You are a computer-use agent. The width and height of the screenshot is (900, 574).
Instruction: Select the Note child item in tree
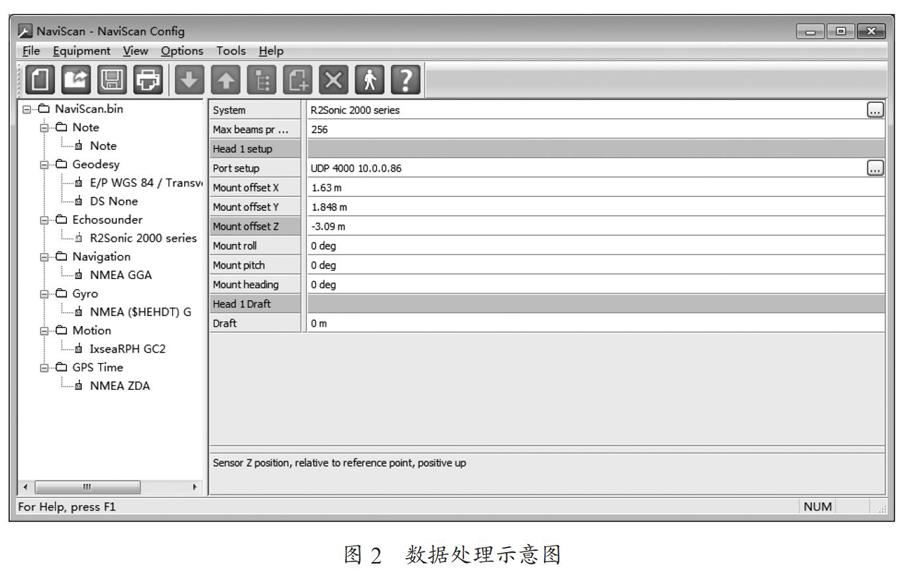pyautogui.click(x=103, y=146)
